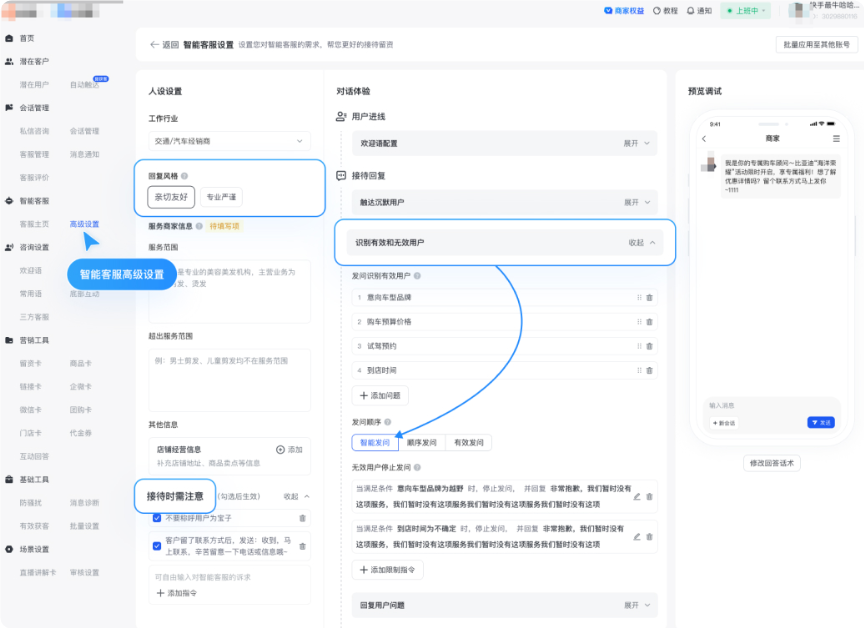Open 自动触达 in sidebar
Screen dimensions: 864x628
(x=84, y=85)
